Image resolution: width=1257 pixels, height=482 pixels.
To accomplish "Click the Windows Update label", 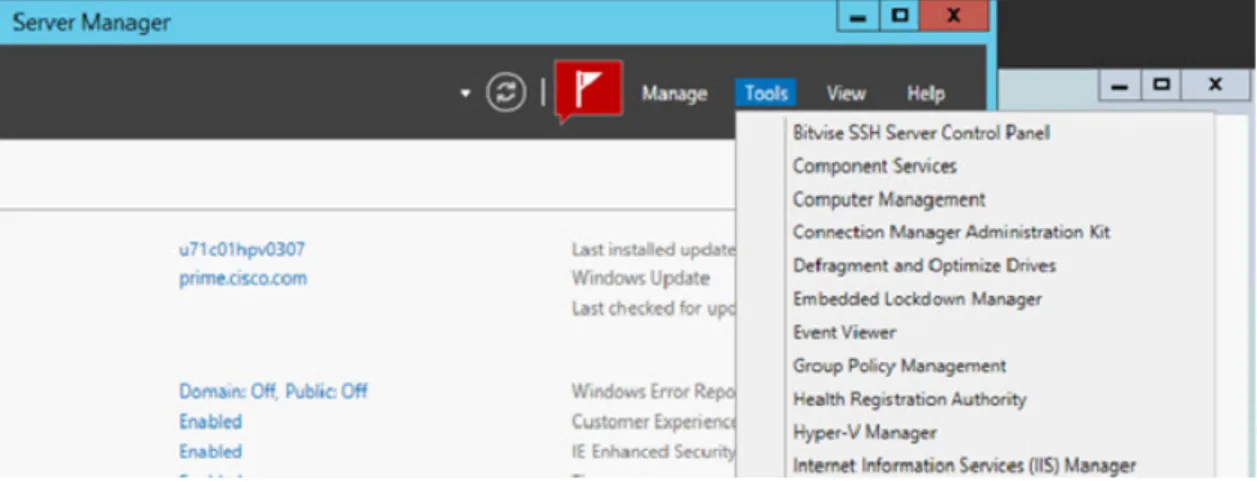I will [x=640, y=279].
